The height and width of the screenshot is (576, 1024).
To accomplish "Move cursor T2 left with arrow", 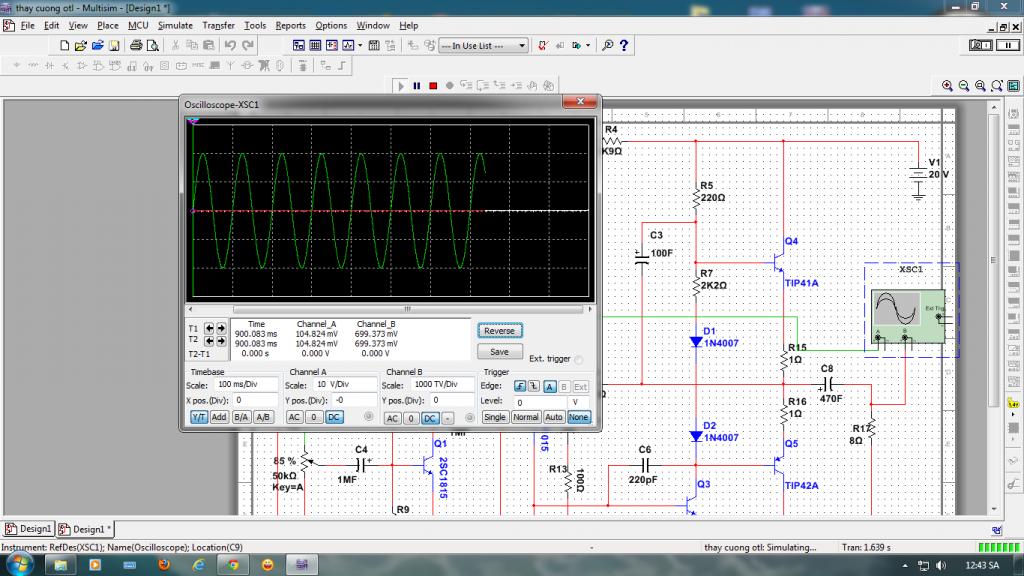I will 209,341.
